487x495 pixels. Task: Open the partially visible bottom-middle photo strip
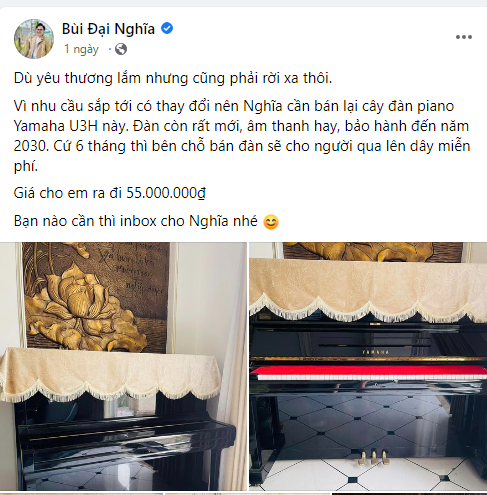click(247, 494)
